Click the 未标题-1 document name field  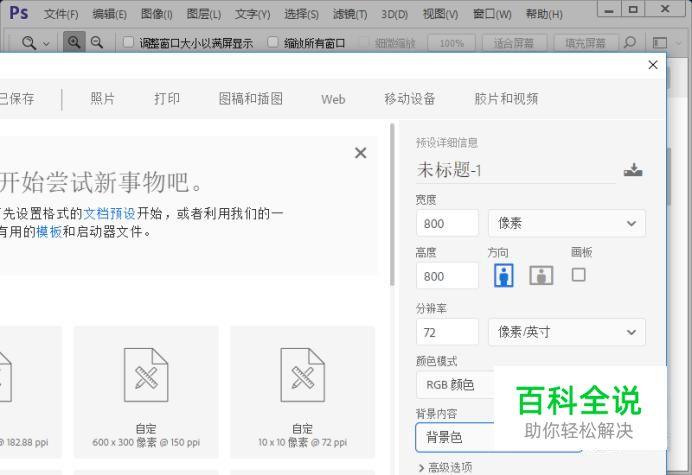pyautogui.click(x=515, y=170)
